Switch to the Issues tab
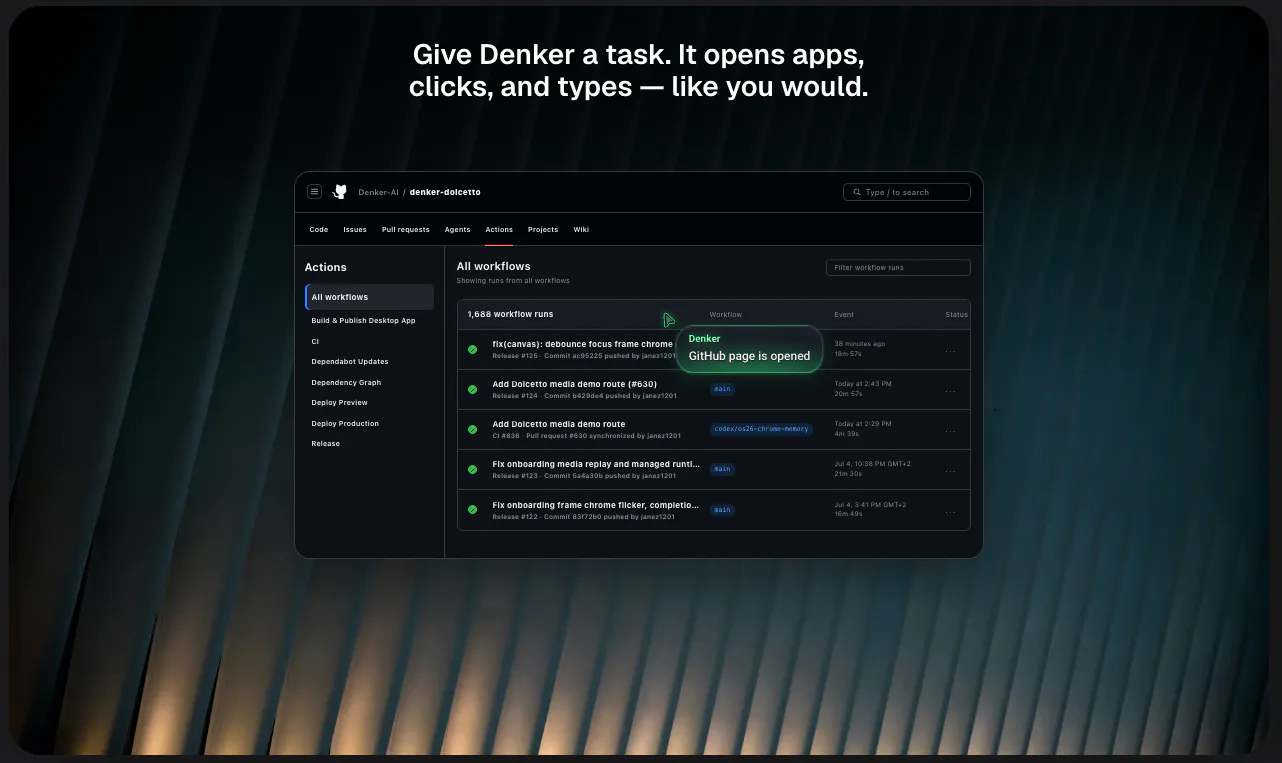1282x763 pixels. [355, 229]
